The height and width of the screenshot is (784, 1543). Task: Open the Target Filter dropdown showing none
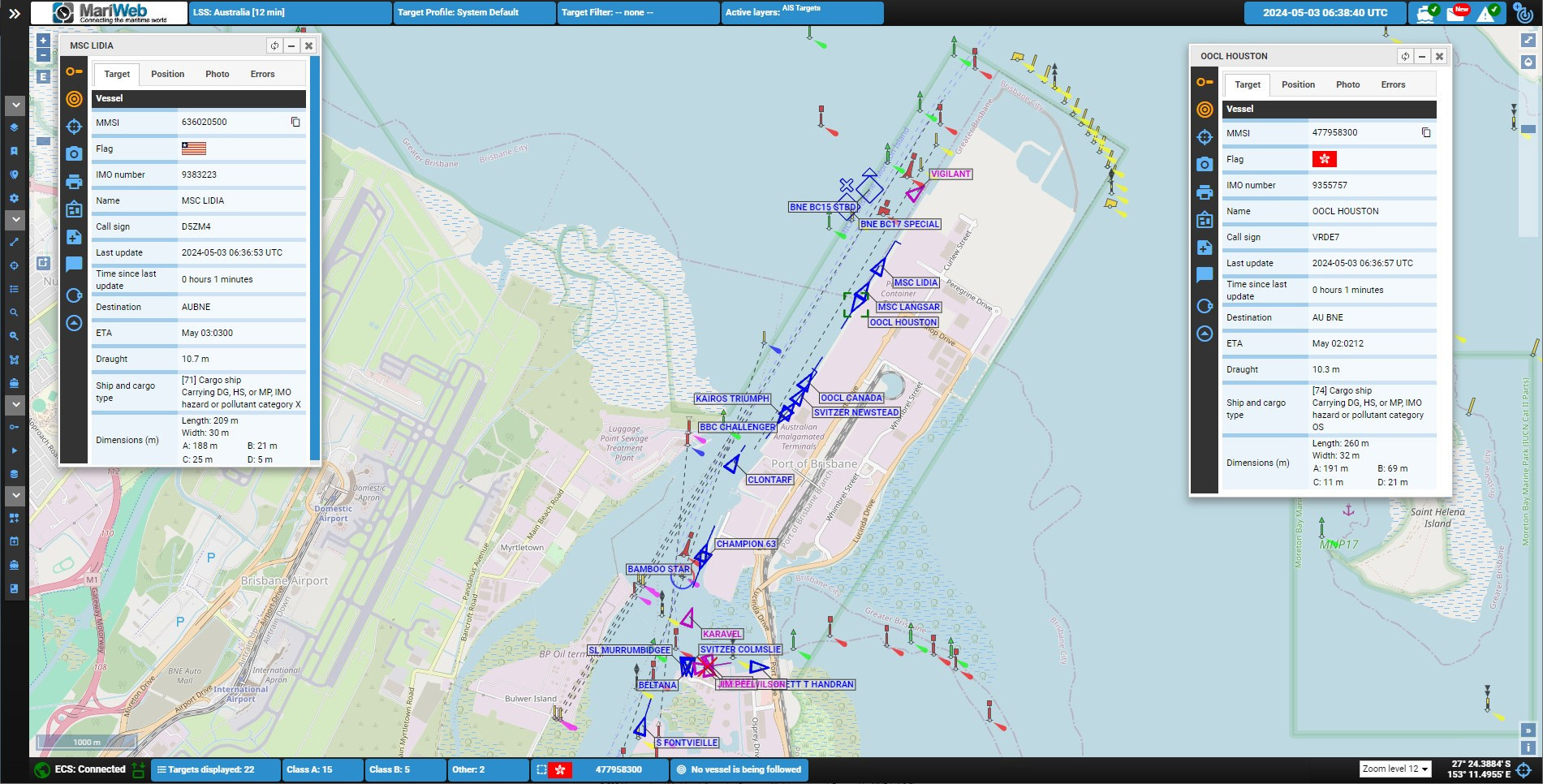(638, 12)
